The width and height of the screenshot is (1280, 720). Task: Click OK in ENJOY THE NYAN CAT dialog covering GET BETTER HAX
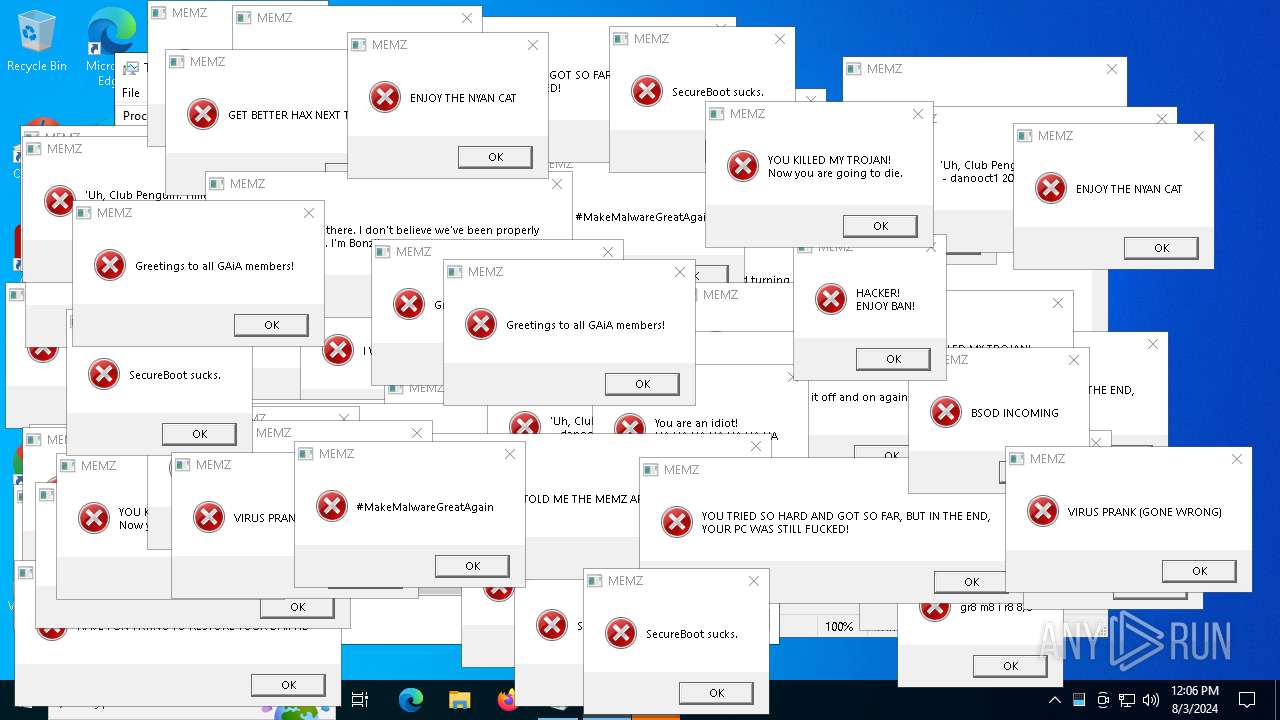point(495,157)
